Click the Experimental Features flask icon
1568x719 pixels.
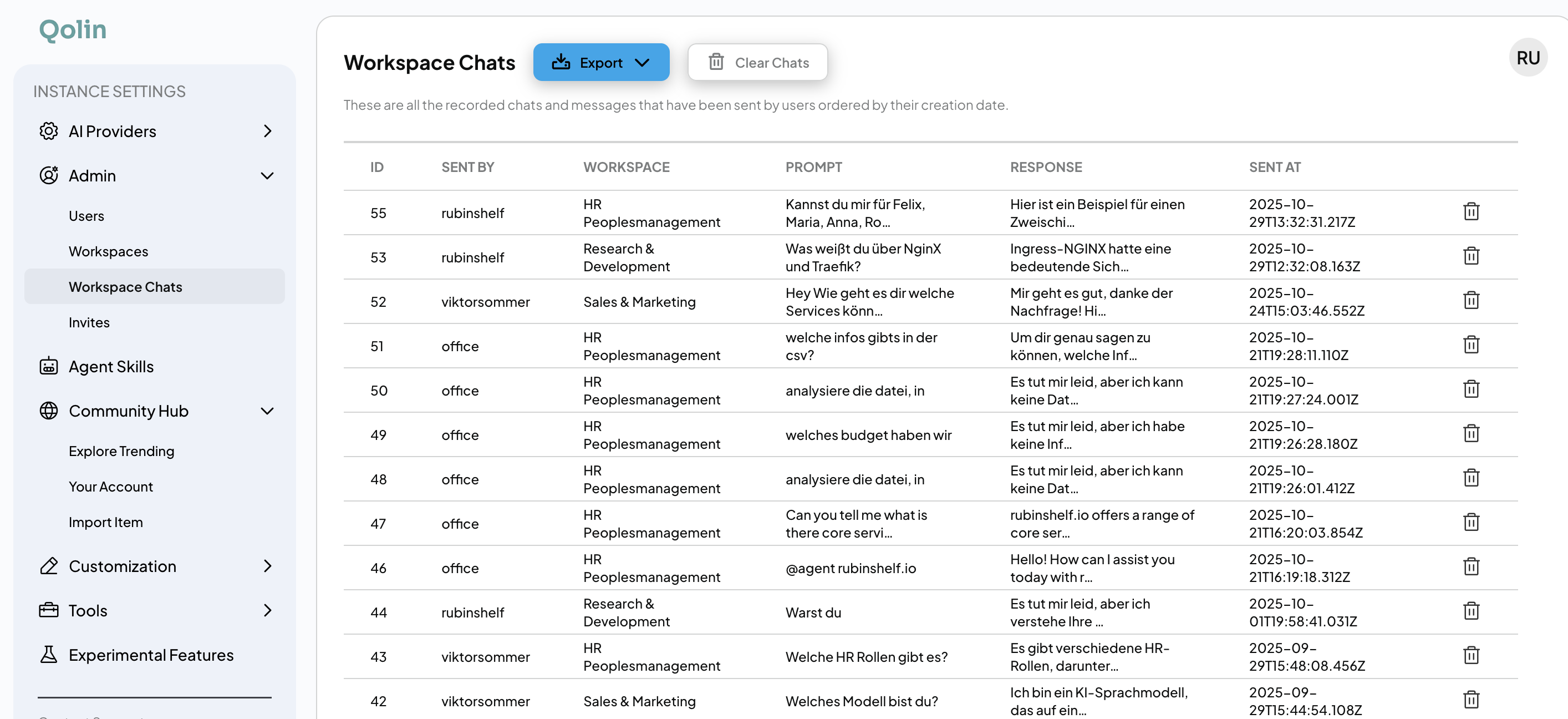pos(48,655)
